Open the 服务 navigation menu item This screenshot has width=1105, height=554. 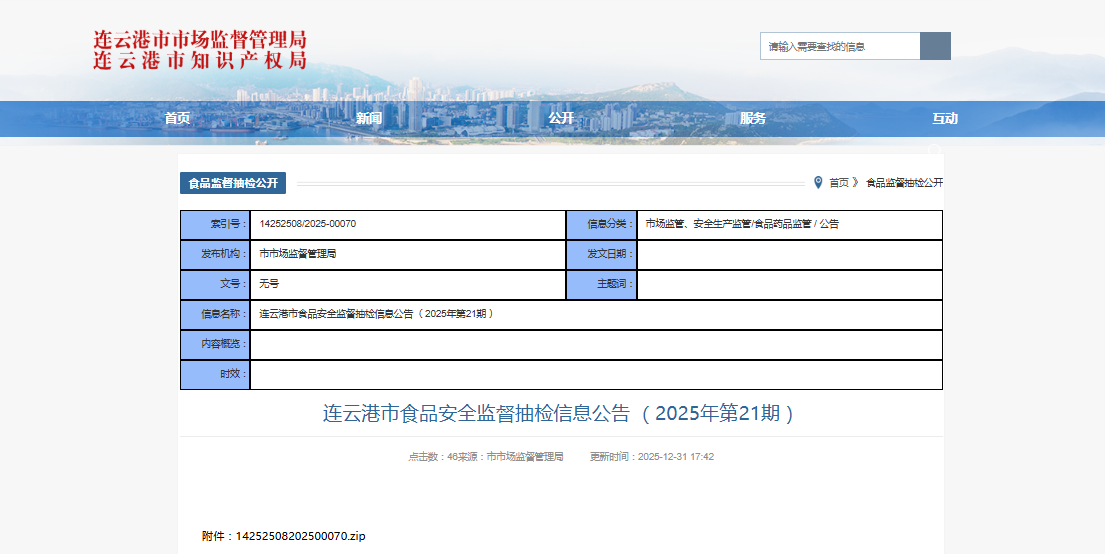pyautogui.click(x=753, y=118)
